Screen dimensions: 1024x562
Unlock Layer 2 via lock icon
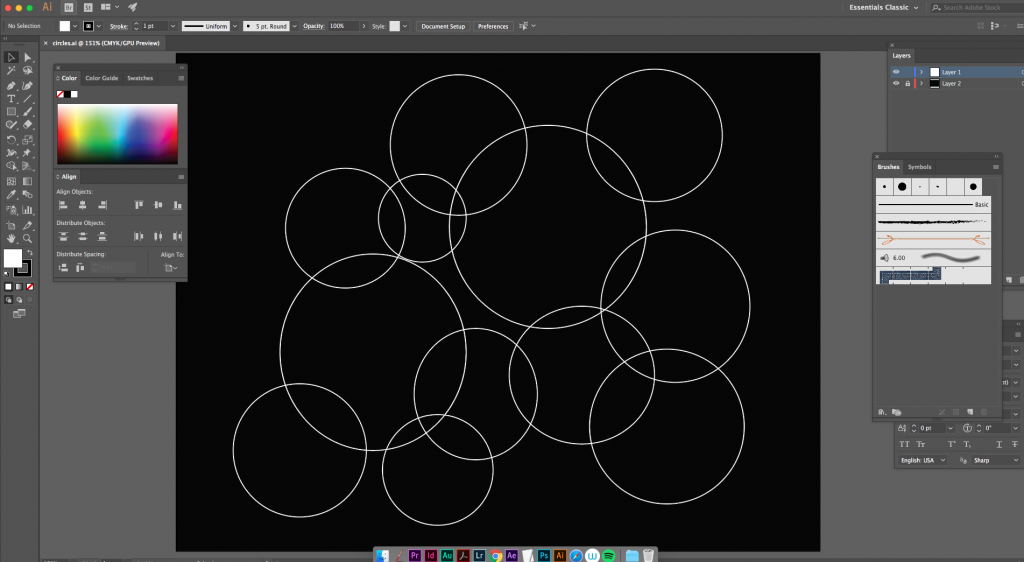click(907, 84)
